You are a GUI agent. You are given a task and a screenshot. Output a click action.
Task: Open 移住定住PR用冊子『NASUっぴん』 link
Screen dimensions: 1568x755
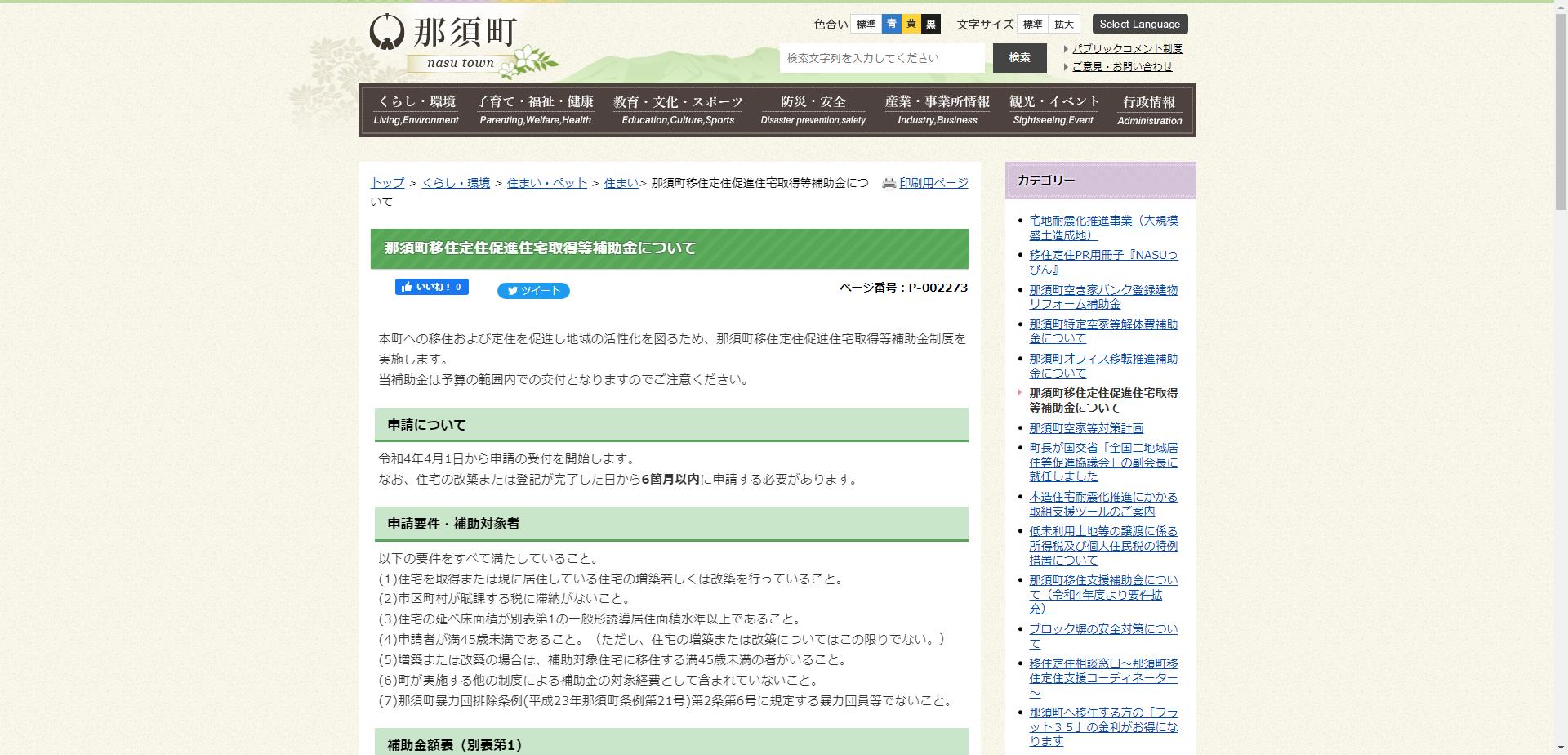point(1103,262)
